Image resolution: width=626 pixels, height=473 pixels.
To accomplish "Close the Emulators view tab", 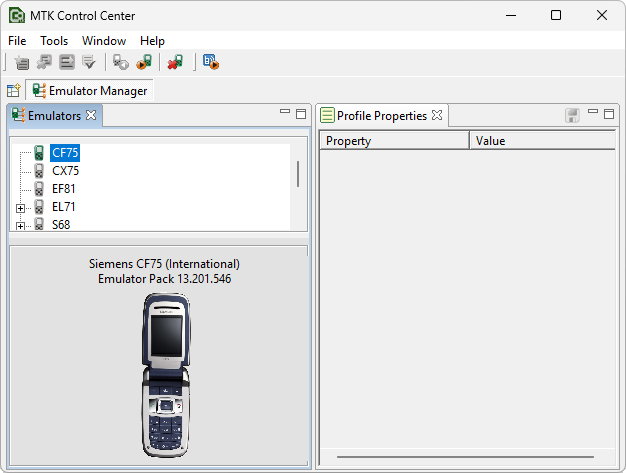I will 91,115.
